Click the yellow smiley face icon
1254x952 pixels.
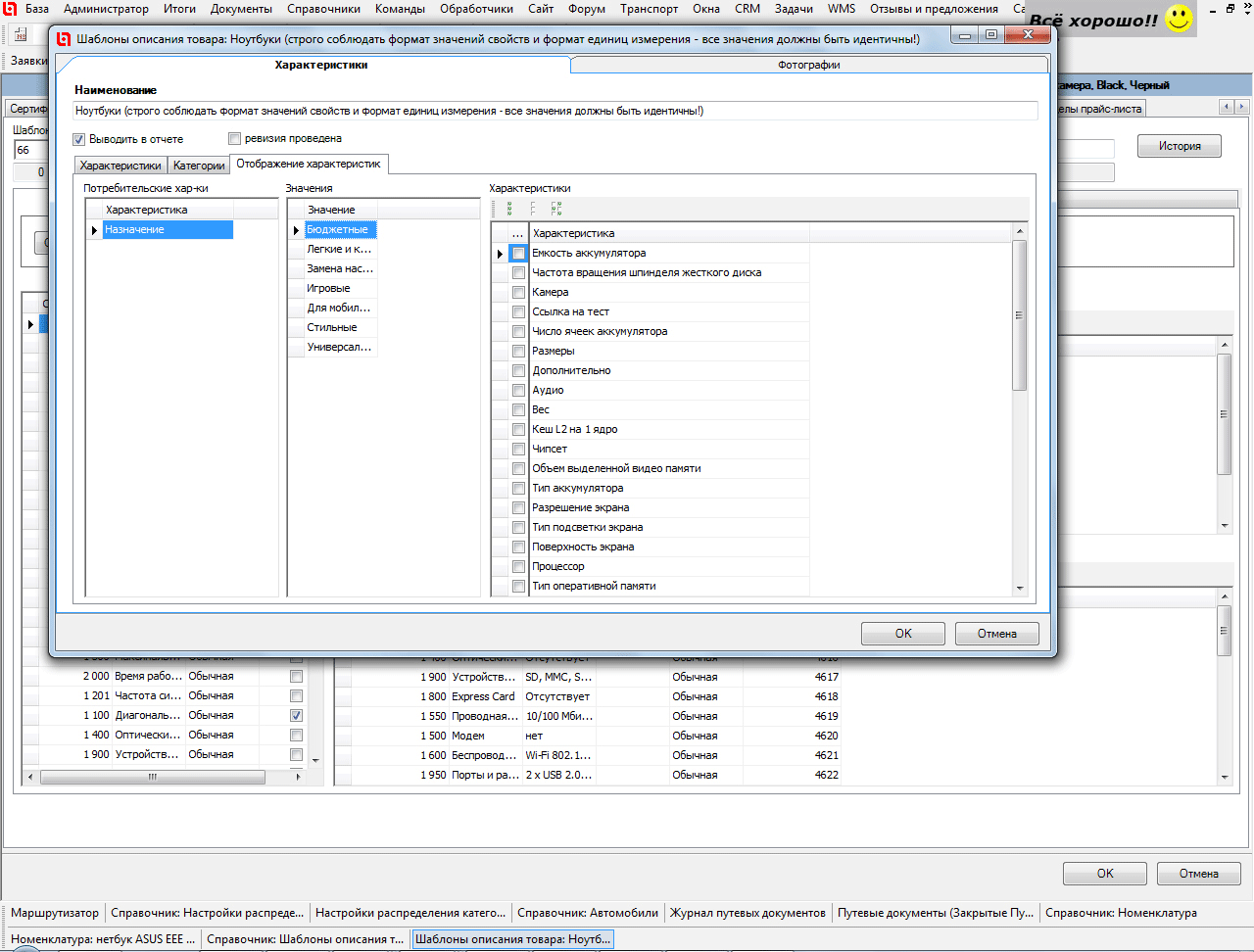pyautogui.click(x=1180, y=19)
